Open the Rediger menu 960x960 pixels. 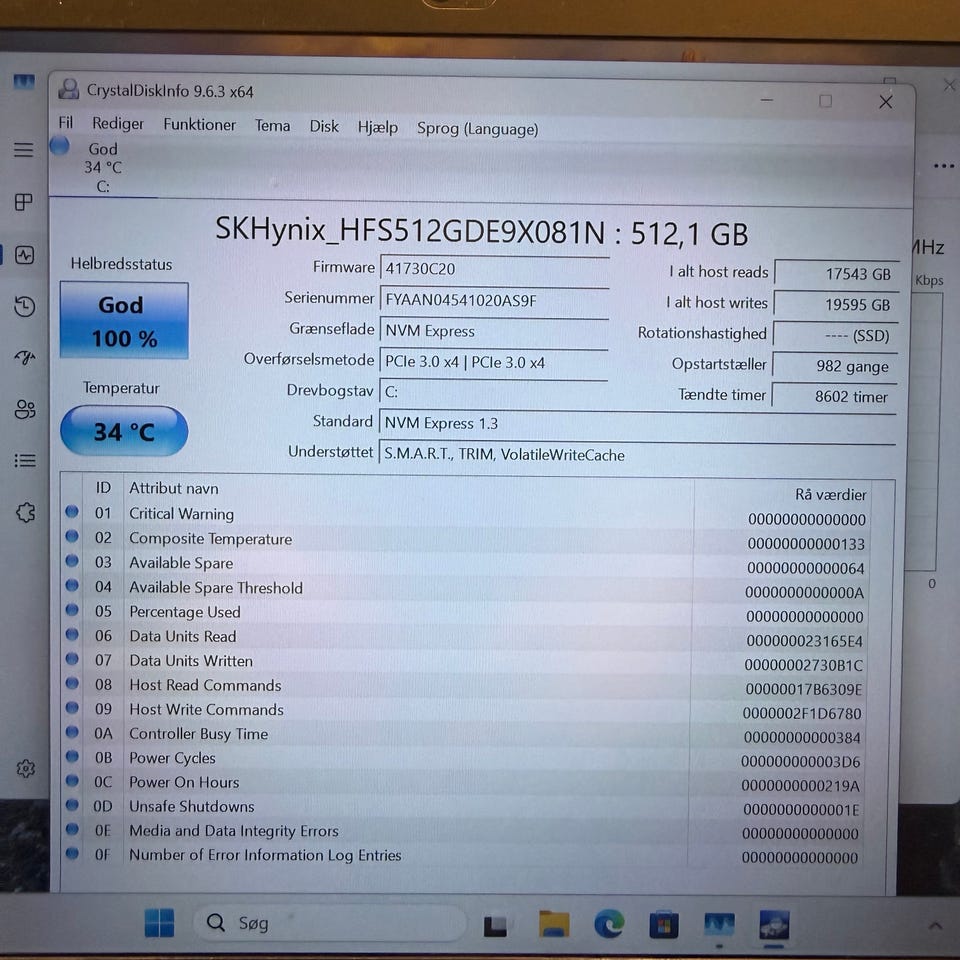pyautogui.click(x=118, y=124)
